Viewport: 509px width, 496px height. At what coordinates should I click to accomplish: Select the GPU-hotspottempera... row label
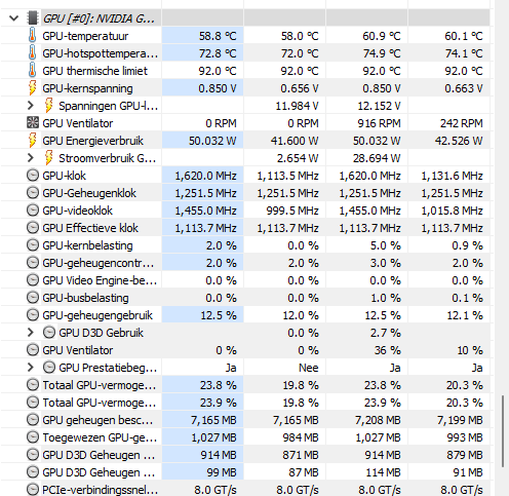(100, 53)
